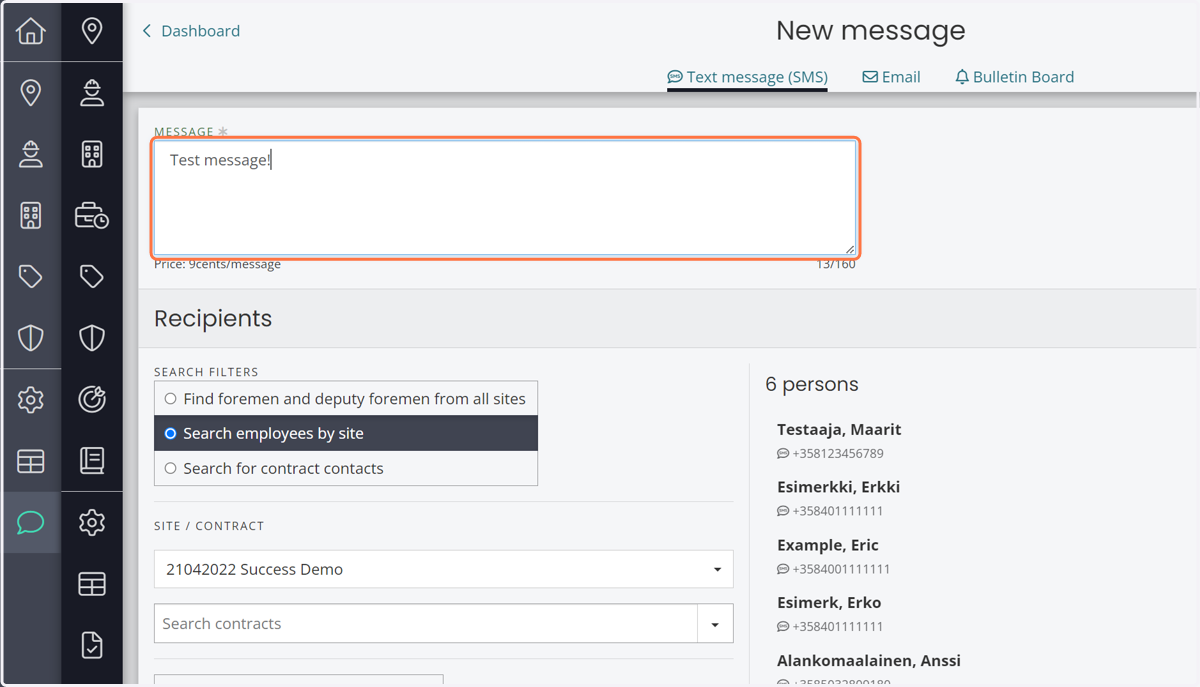Click phone number +358123456789
The height and width of the screenshot is (687, 1200).
click(838, 453)
